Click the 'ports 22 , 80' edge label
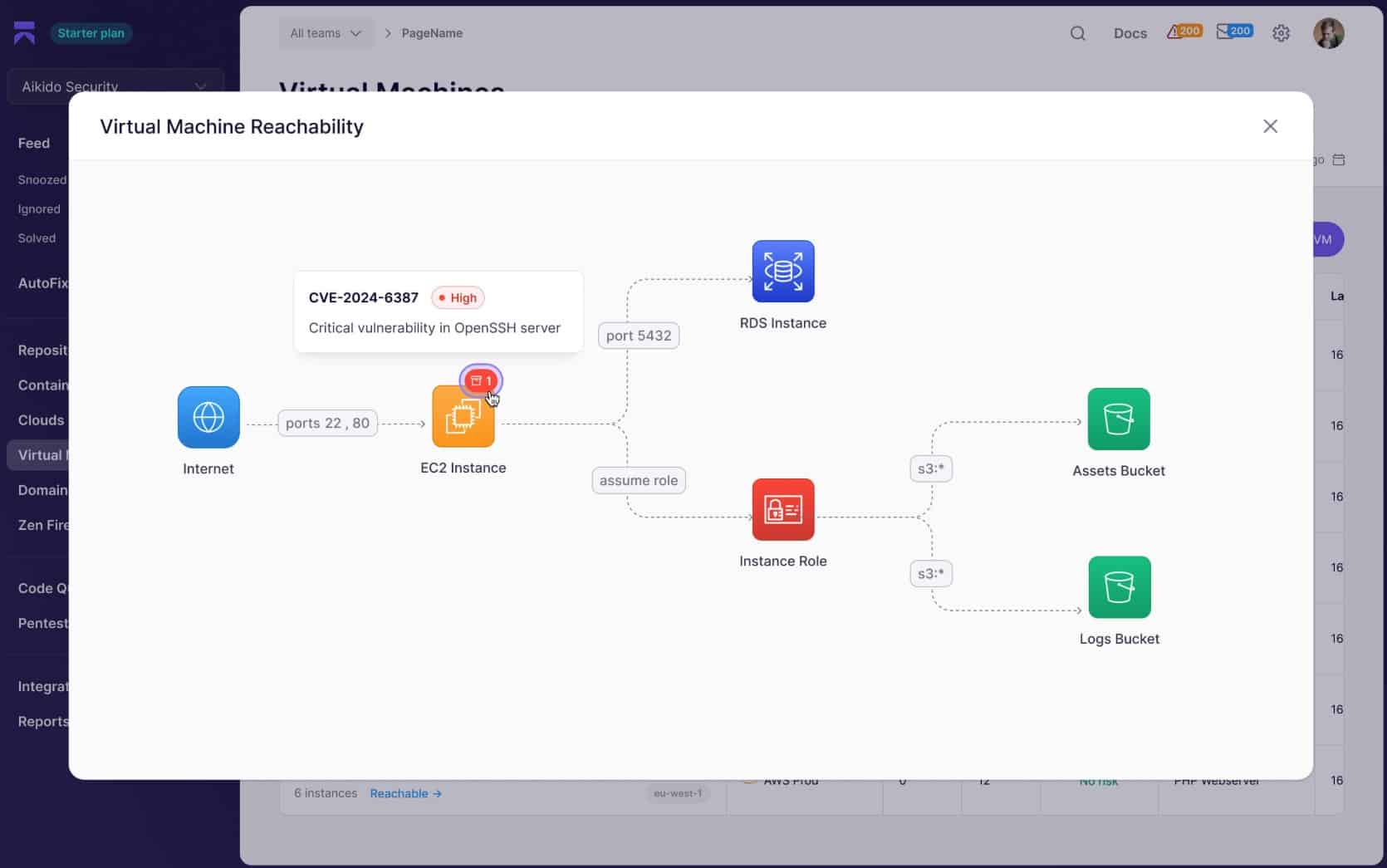The image size is (1387, 868). coord(327,423)
